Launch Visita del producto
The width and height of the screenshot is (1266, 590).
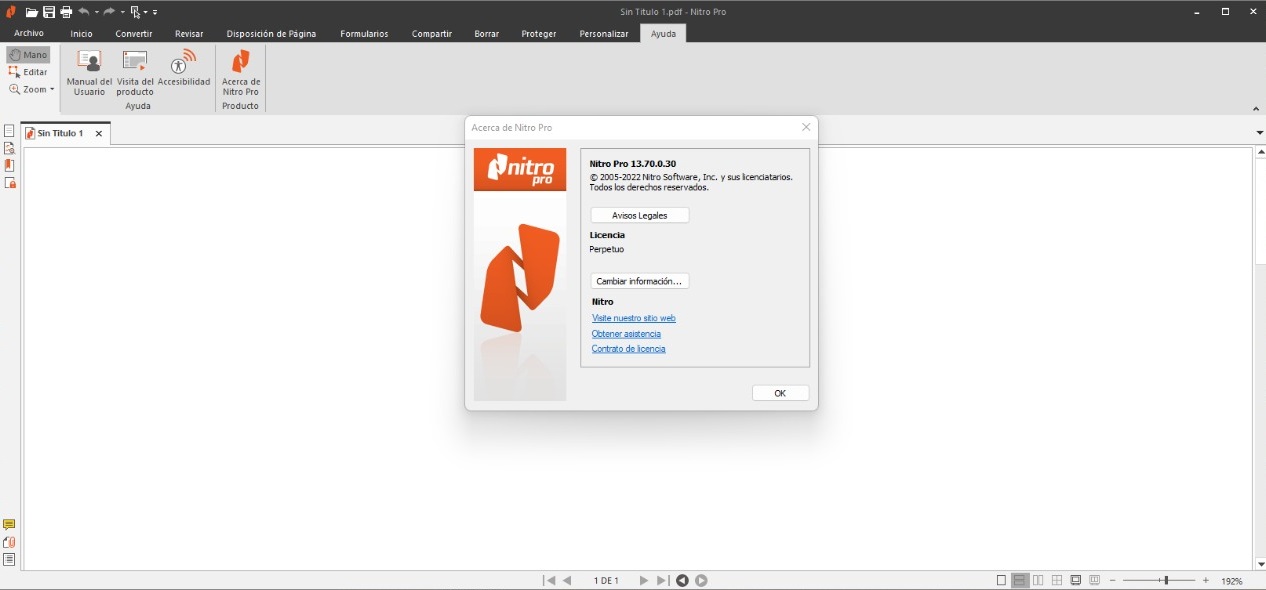point(135,72)
